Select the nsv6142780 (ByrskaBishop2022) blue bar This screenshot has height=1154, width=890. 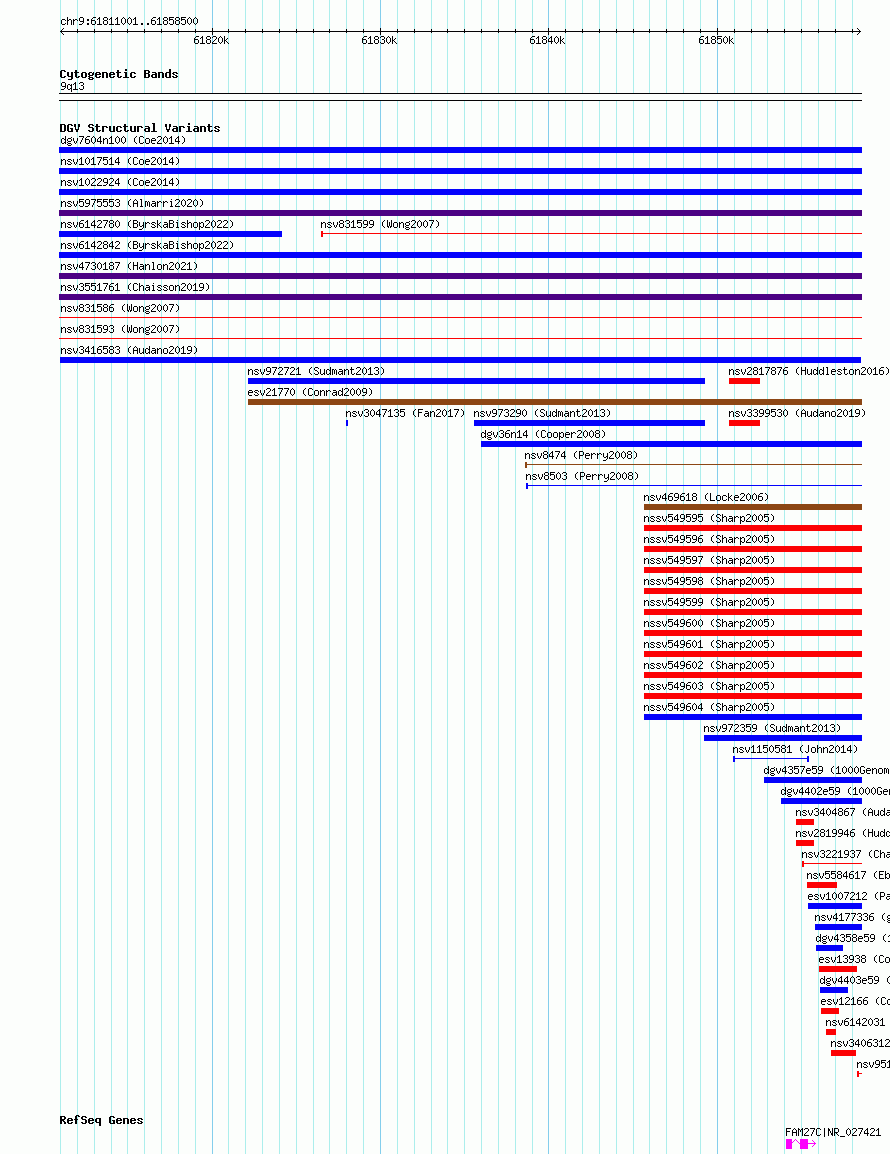(171, 234)
